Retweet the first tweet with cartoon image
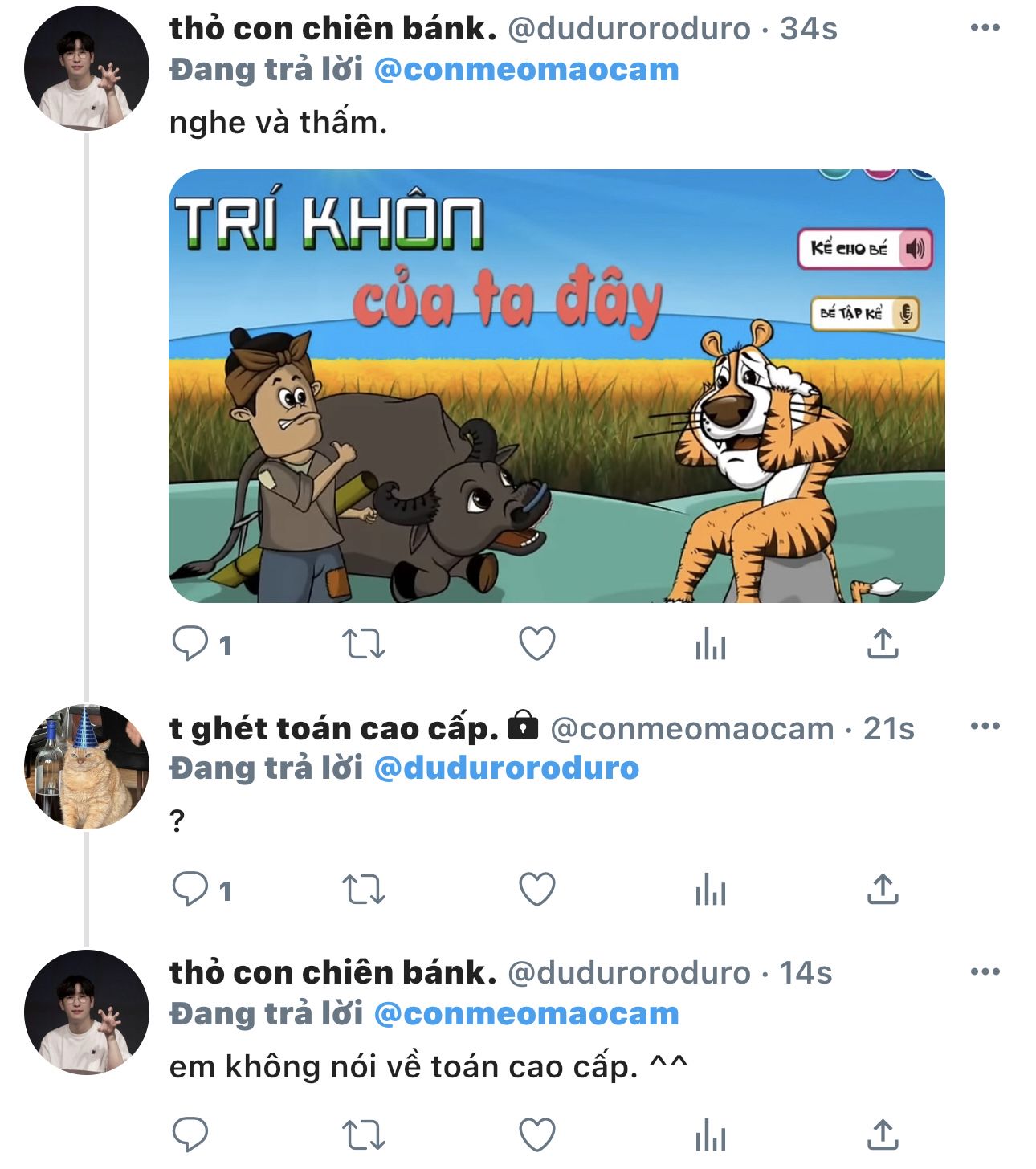This screenshot has height=1169, width=1036. click(364, 644)
